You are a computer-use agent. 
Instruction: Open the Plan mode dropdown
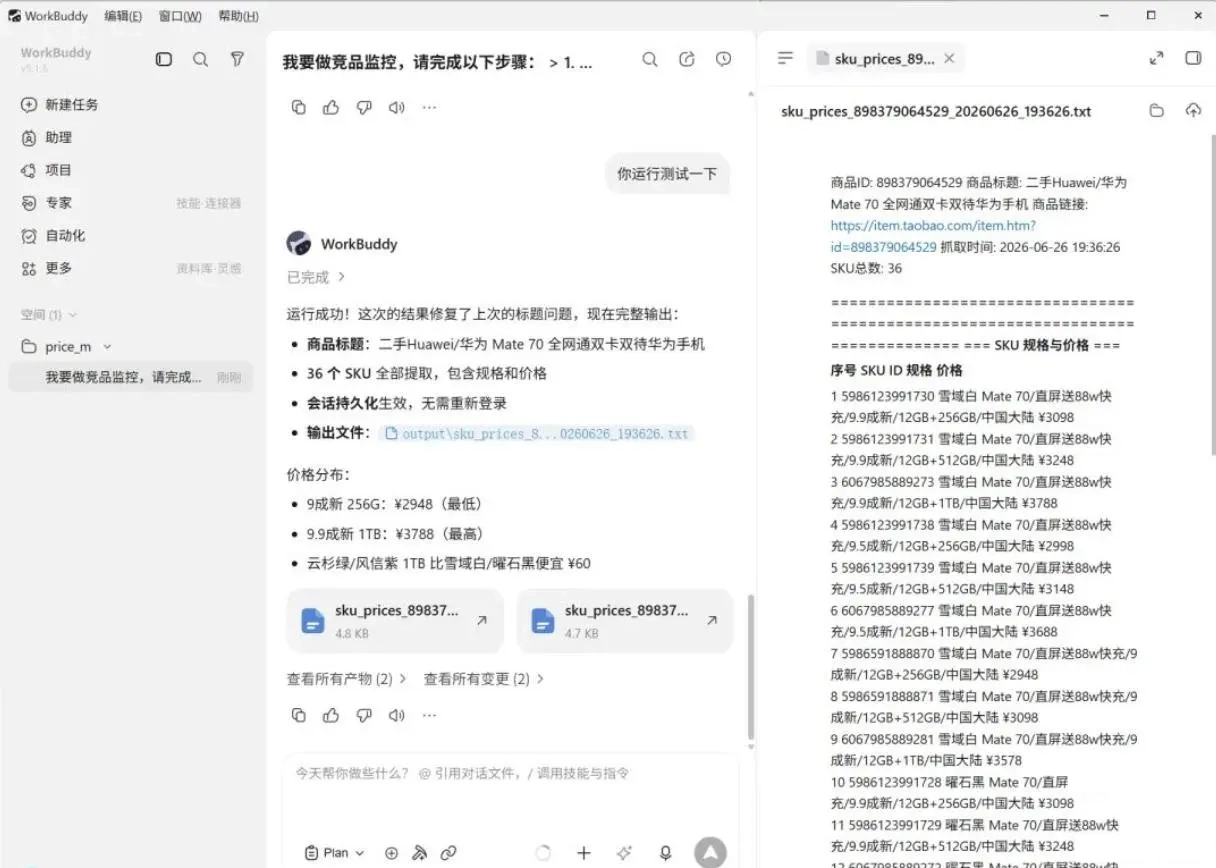pyautogui.click(x=335, y=853)
